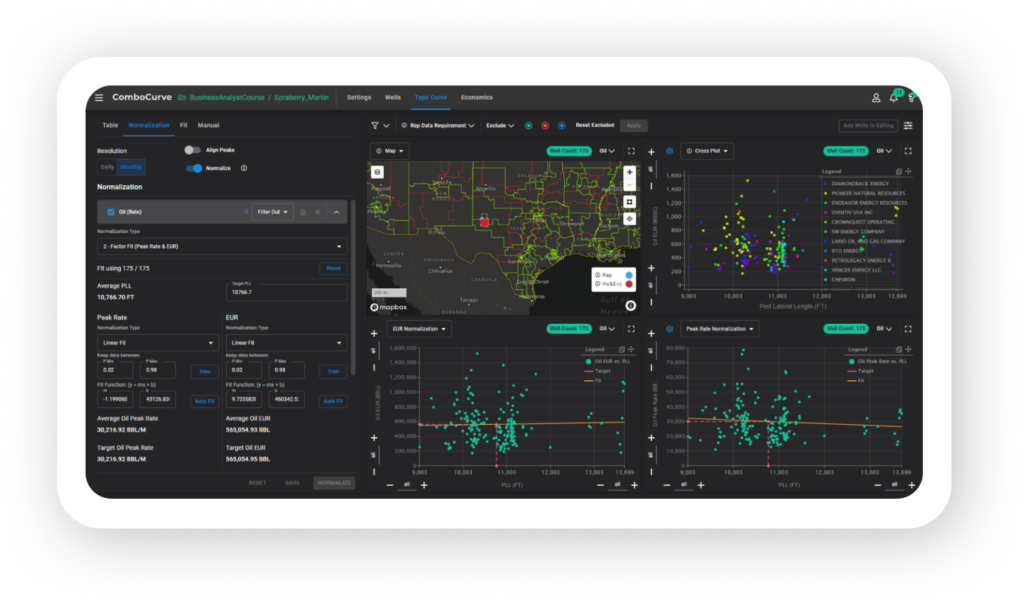
Task: Zoom in on the map
Action: coord(629,172)
